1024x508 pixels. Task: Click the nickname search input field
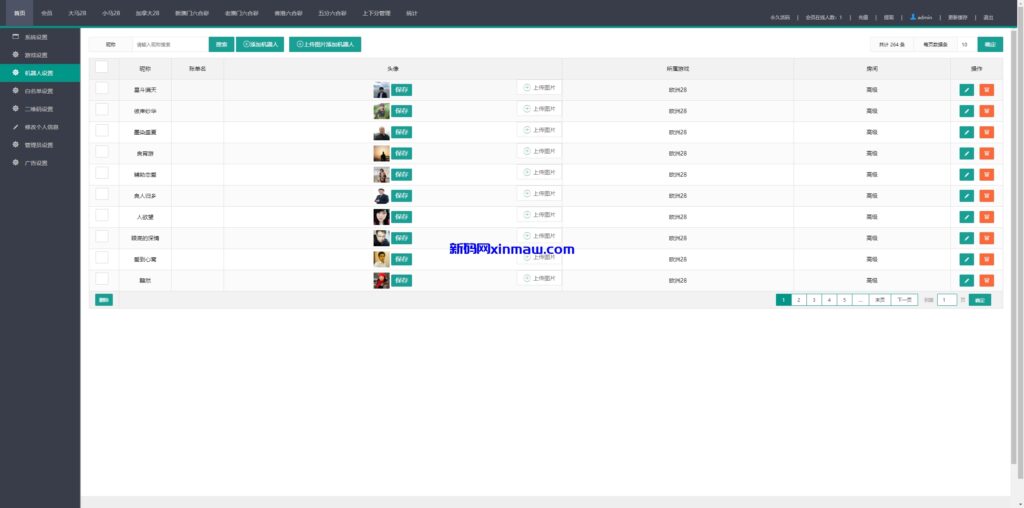tap(168, 45)
